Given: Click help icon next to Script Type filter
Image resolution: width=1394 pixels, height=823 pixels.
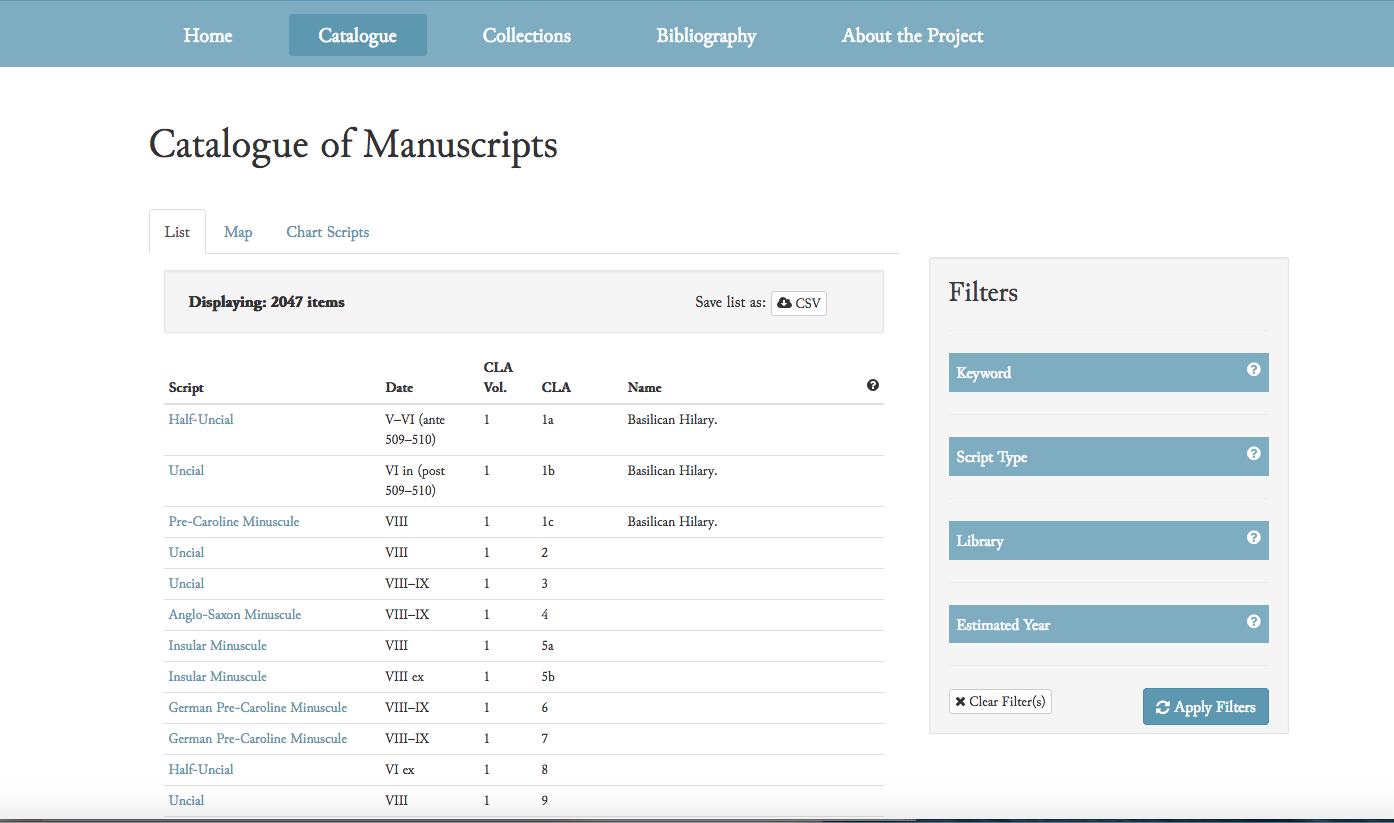Looking at the screenshot, I should 1253,454.
